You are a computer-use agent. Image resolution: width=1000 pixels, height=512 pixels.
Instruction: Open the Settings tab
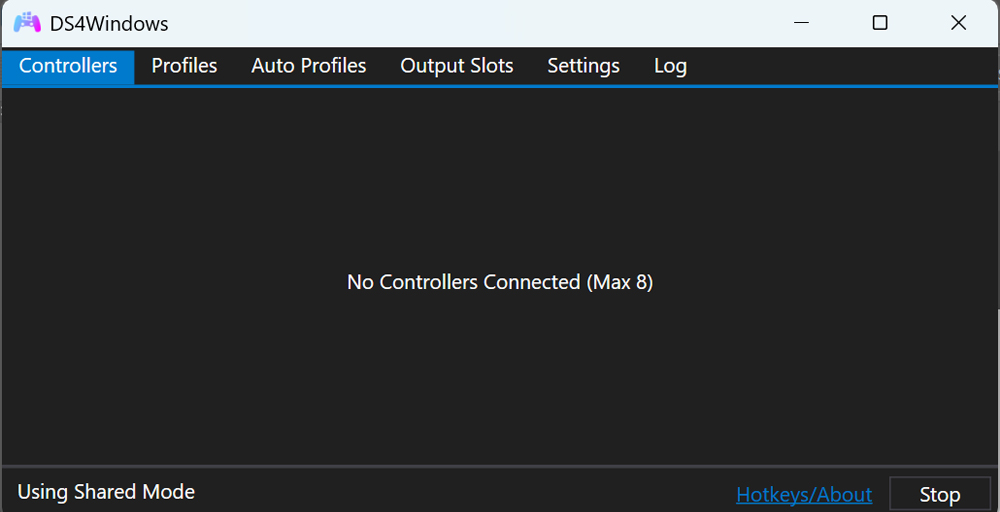tap(583, 66)
